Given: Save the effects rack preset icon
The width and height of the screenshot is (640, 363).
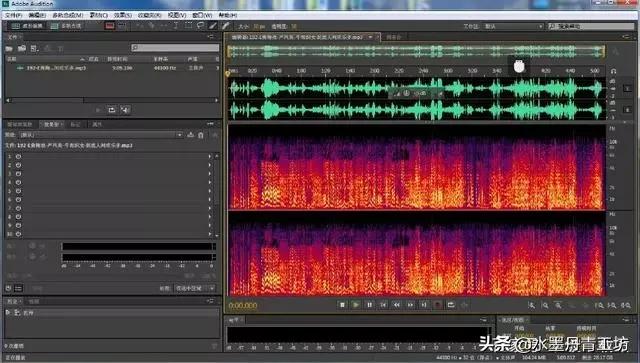Looking at the screenshot, I should [190, 135].
